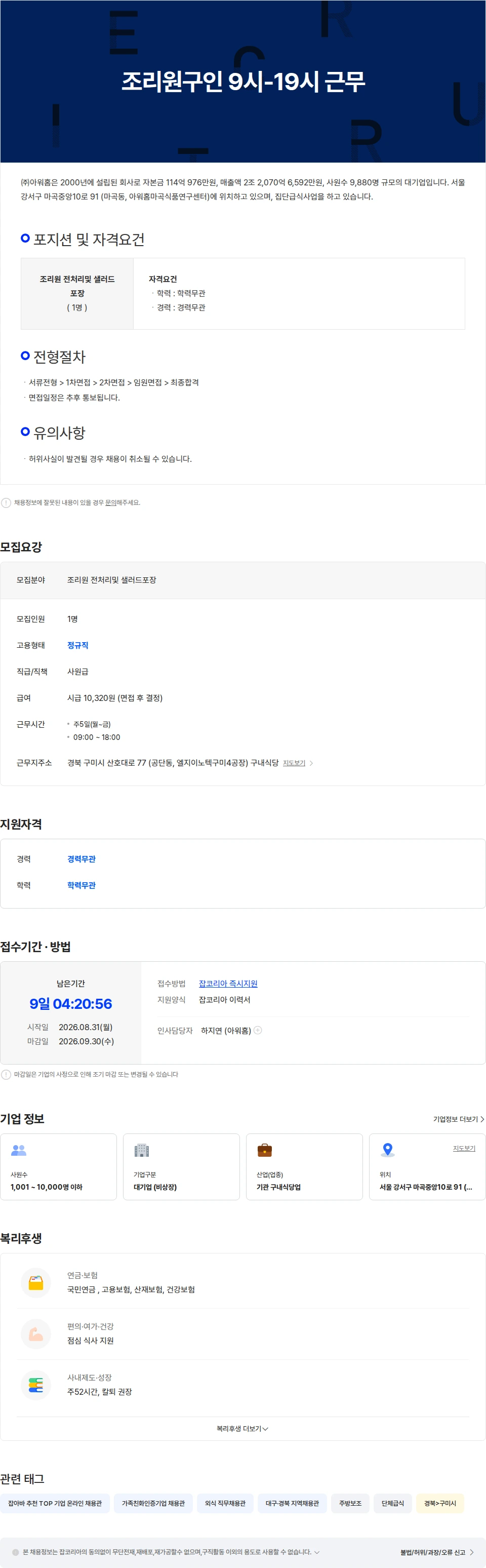Screen dimensions: 486x1568
Task: Click the chevron arrow after 근무지주소 지도보기
Action: click(311, 763)
